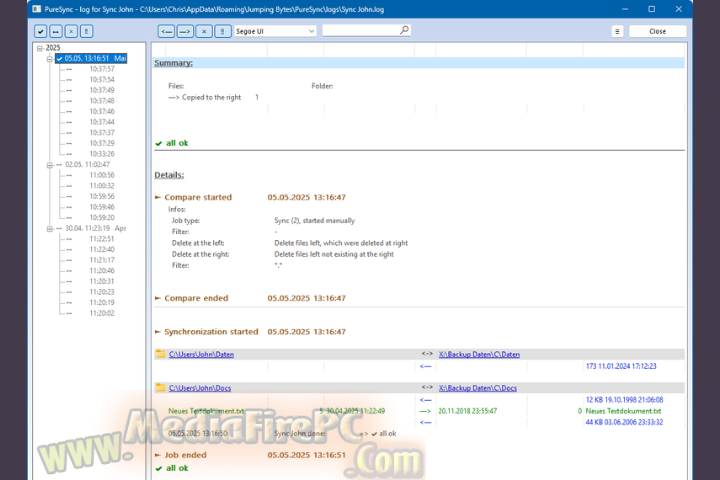720x480 pixels.
Task: Open the 10:37:46 log entry
Action: pyautogui.click(x=102, y=111)
